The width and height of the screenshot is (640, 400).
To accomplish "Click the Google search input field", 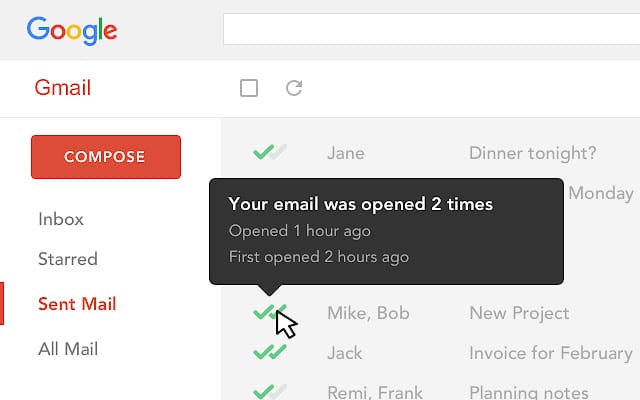I will pos(430,29).
